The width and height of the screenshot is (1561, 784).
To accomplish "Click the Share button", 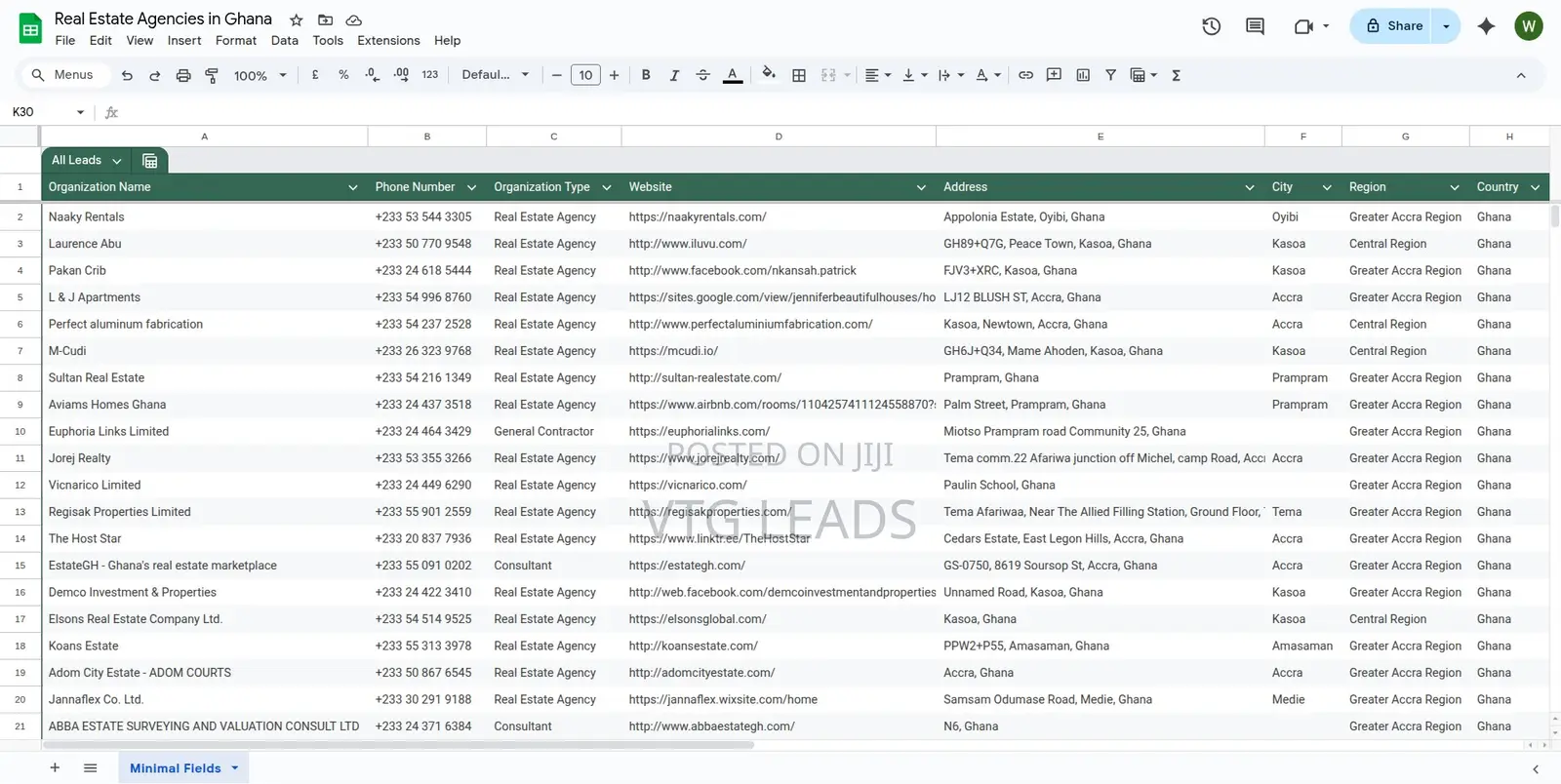I will coord(1393,26).
